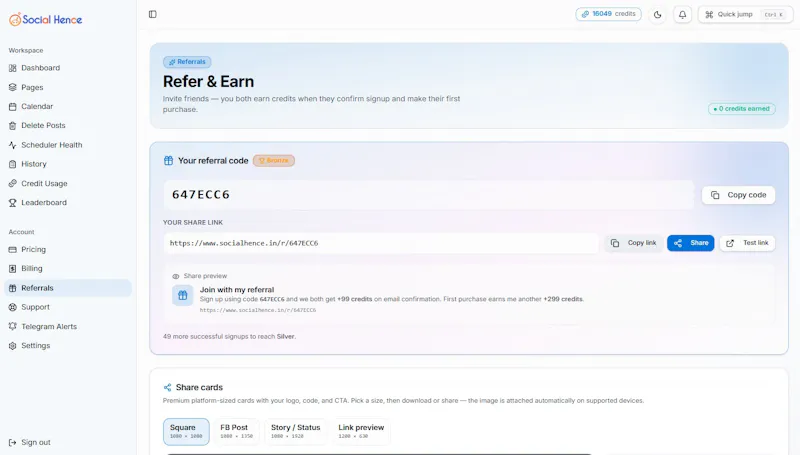Screen dimensions: 800x455
Task: Click the share link URL field
Action: [x=381, y=243]
